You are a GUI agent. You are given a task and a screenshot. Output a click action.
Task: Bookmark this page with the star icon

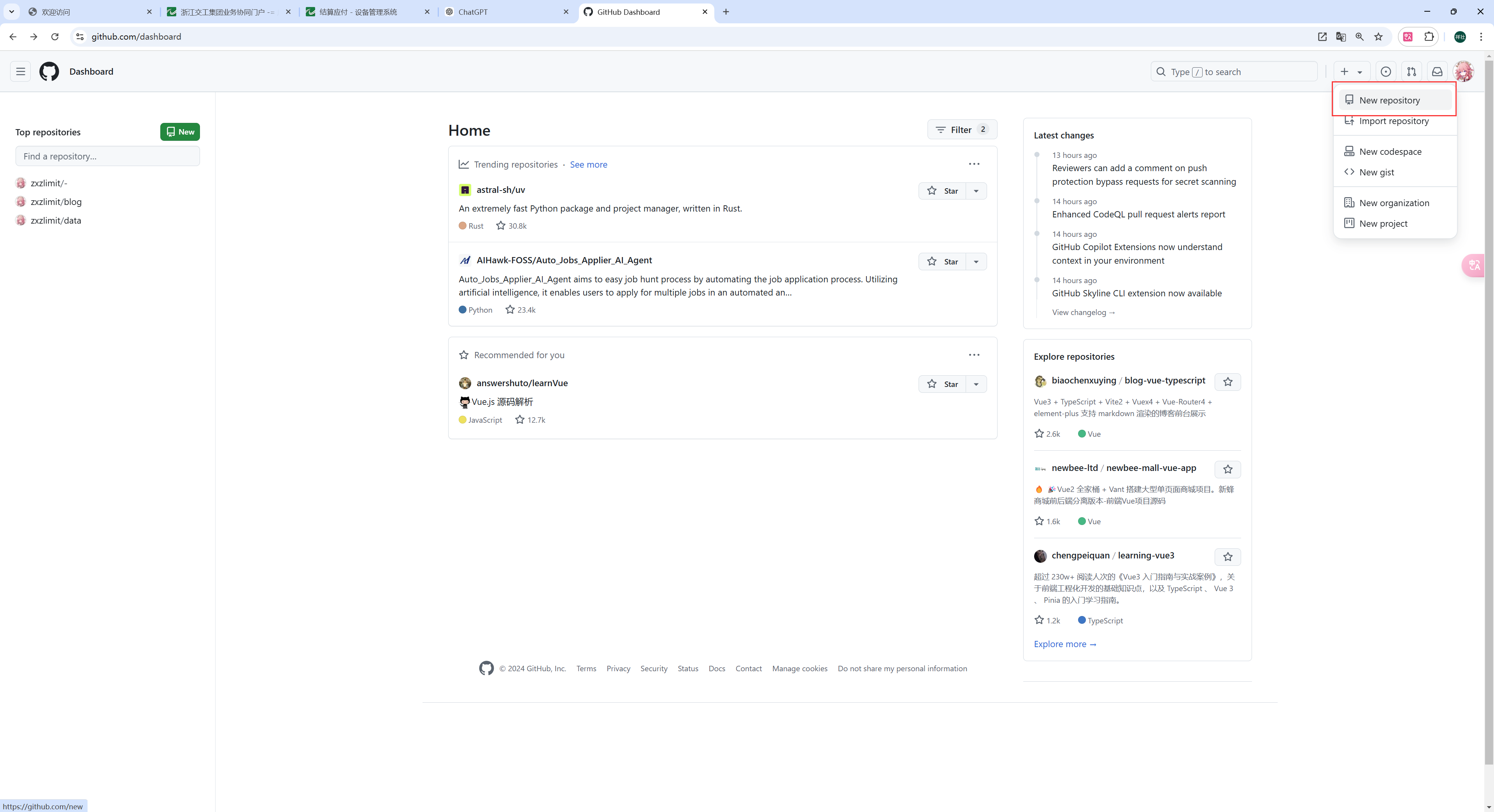1378,37
